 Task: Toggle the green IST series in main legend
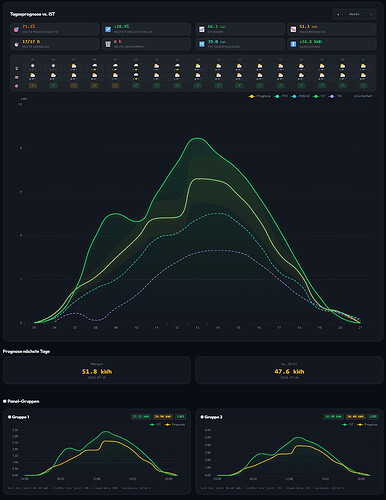319,96
